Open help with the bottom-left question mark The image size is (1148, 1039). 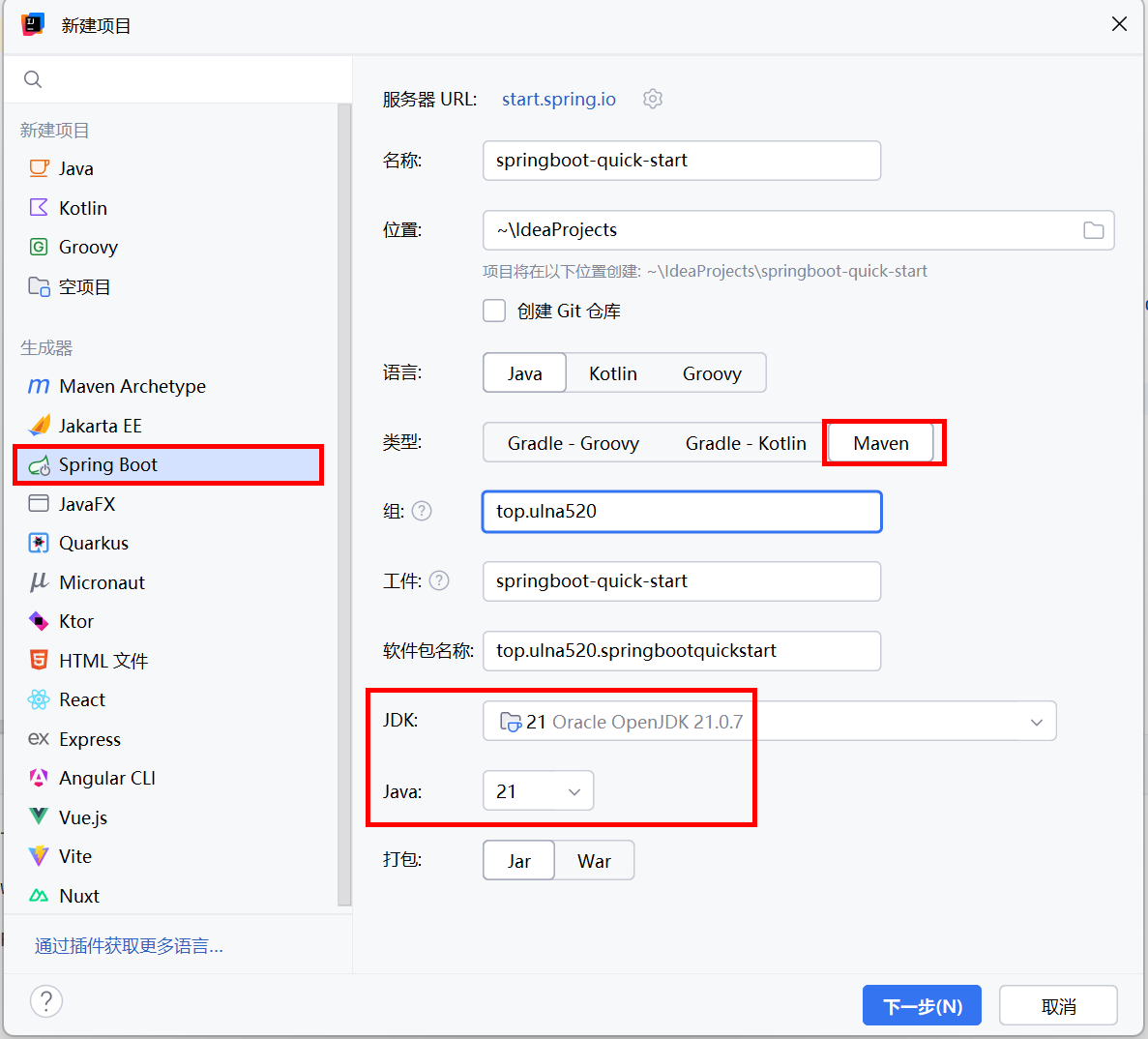click(x=46, y=1001)
